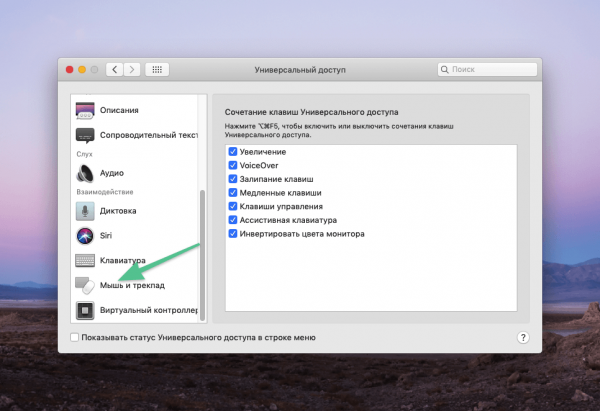The height and width of the screenshot is (411, 600).
Task: Go forward with the right chevron
Action: coord(132,69)
